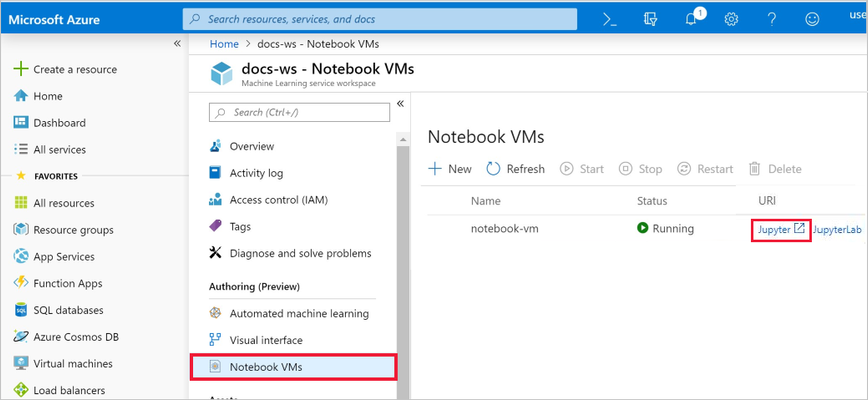Click the green plus Create a resource icon
This screenshot has height=400, width=868.
point(20,69)
